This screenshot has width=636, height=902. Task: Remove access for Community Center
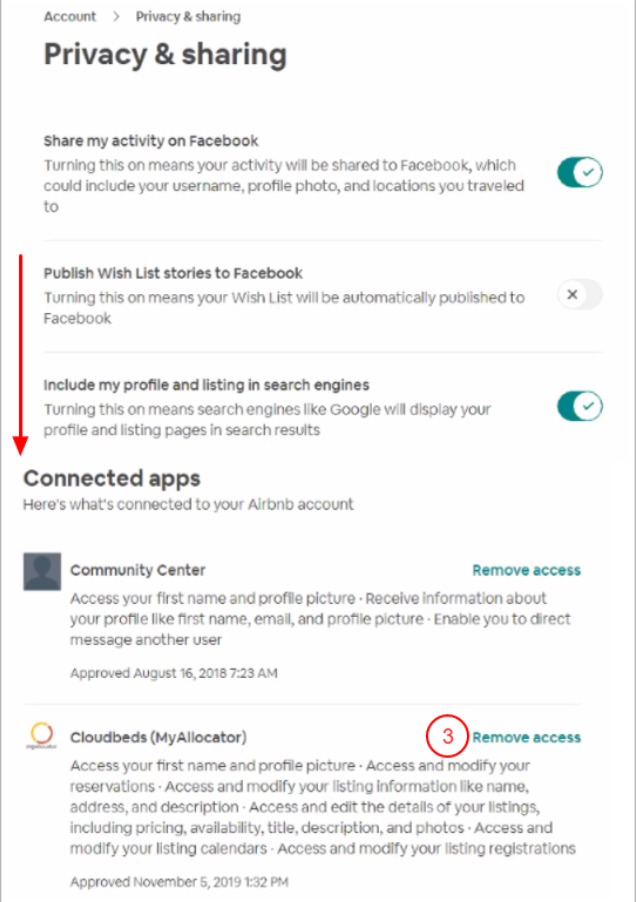(526, 570)
